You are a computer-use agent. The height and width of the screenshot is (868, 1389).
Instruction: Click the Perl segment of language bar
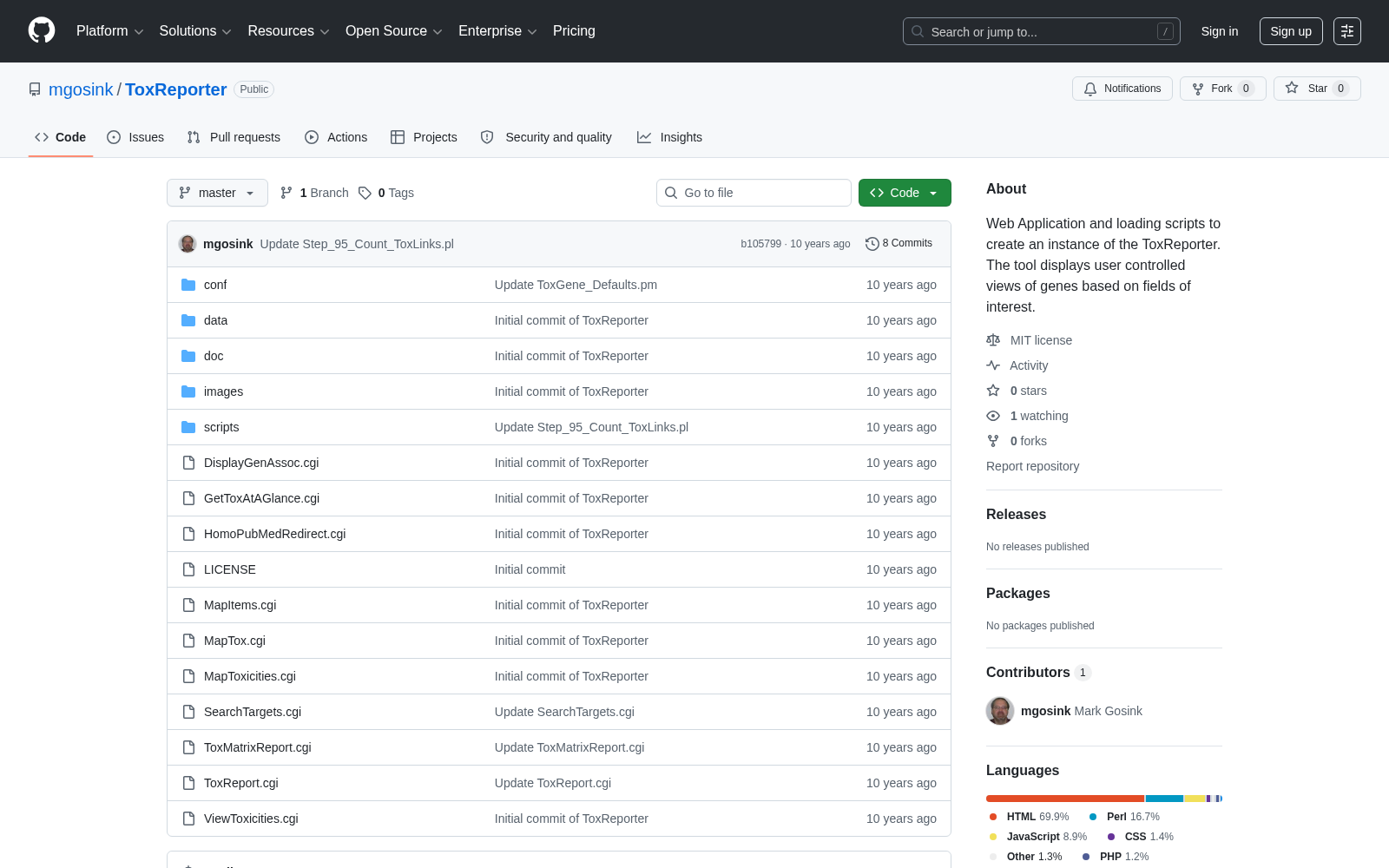tap(1164, 799)
